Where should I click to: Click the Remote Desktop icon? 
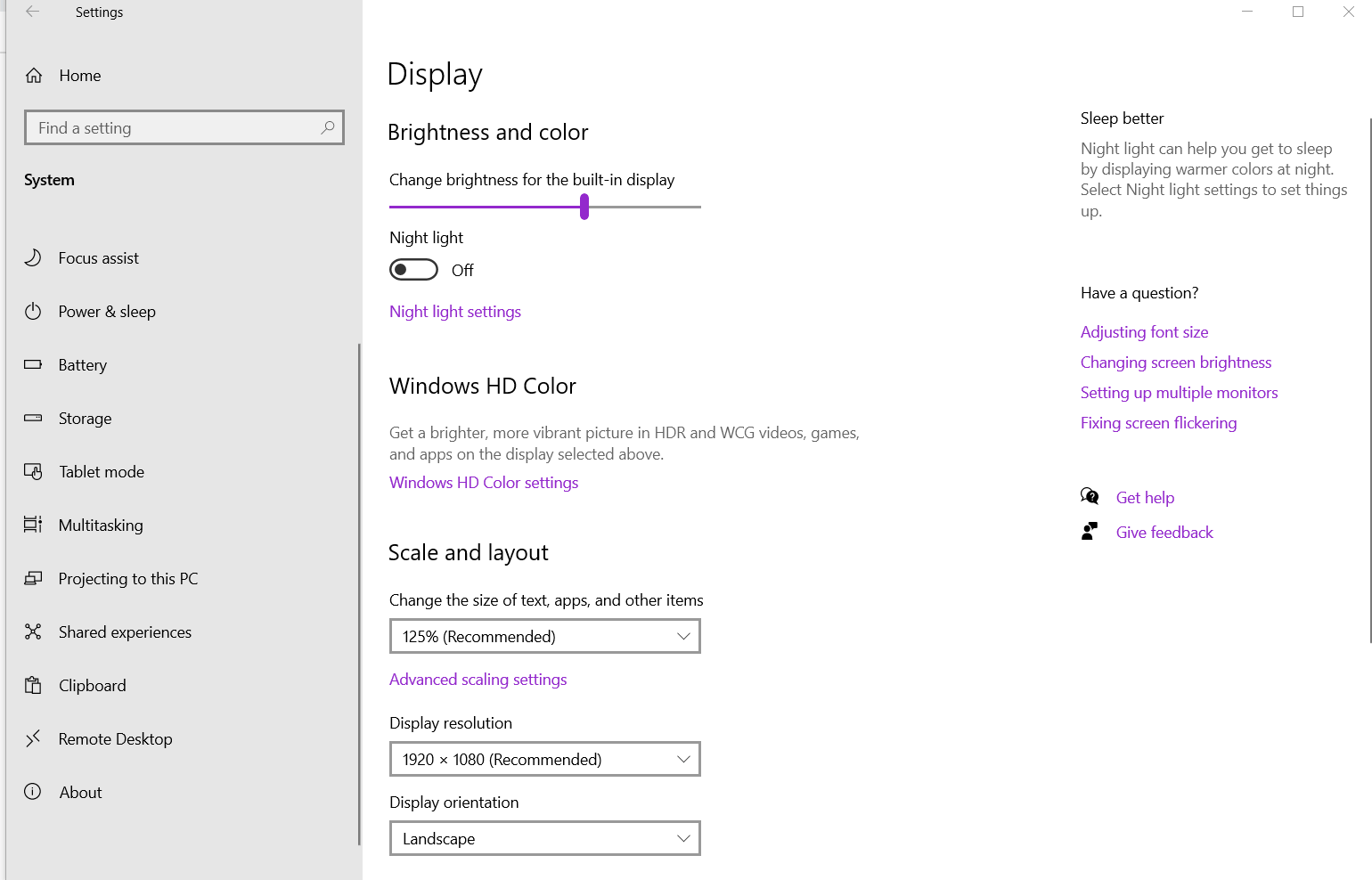tap(33, 738)
